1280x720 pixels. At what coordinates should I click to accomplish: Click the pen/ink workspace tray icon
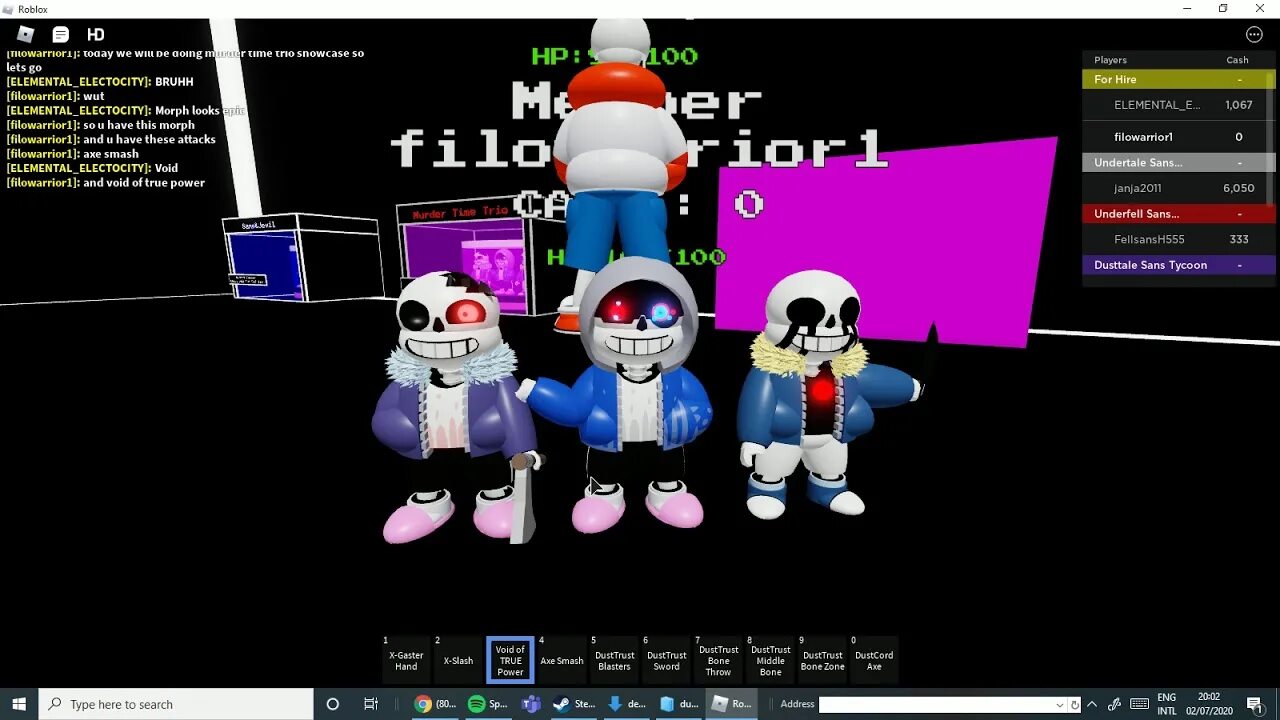click(1115, 704)
